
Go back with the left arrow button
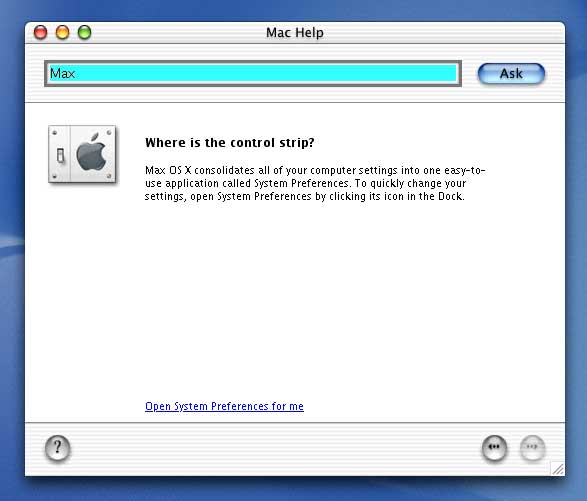(494, 447)
